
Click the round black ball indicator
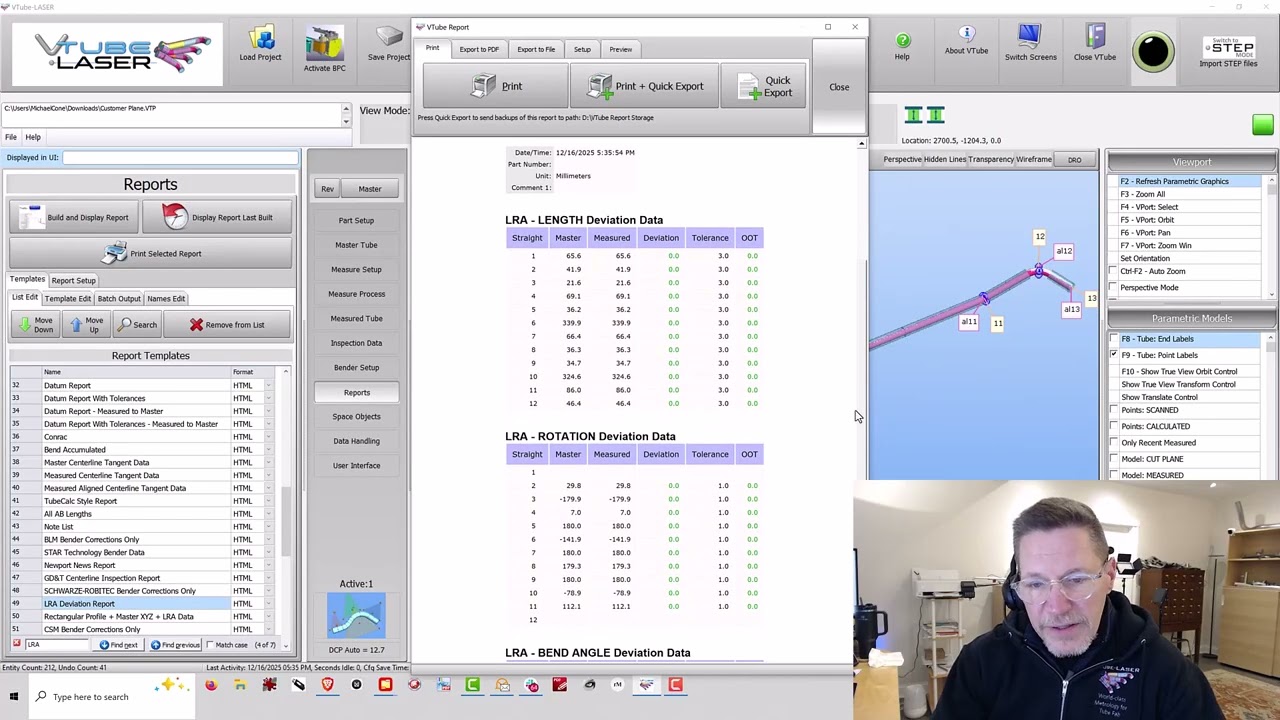[x=1153, y=52]
